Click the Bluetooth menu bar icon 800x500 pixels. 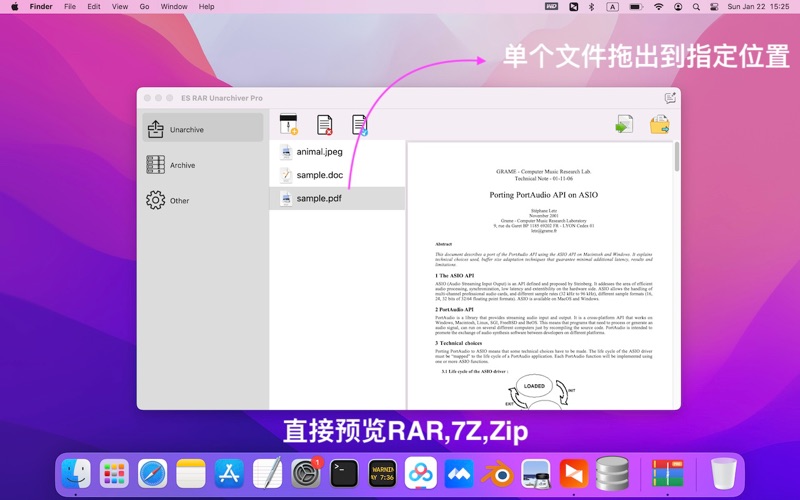click(591, 7)
